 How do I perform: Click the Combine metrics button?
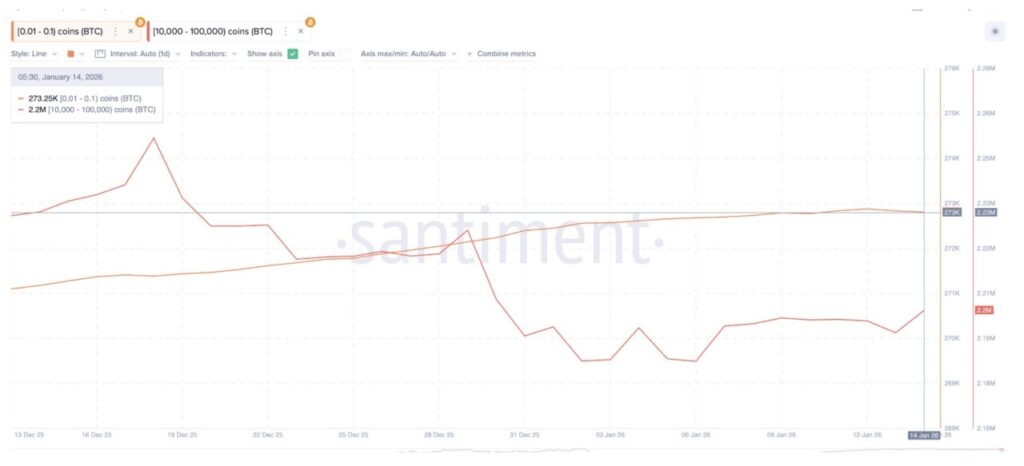tap(506, 53)
